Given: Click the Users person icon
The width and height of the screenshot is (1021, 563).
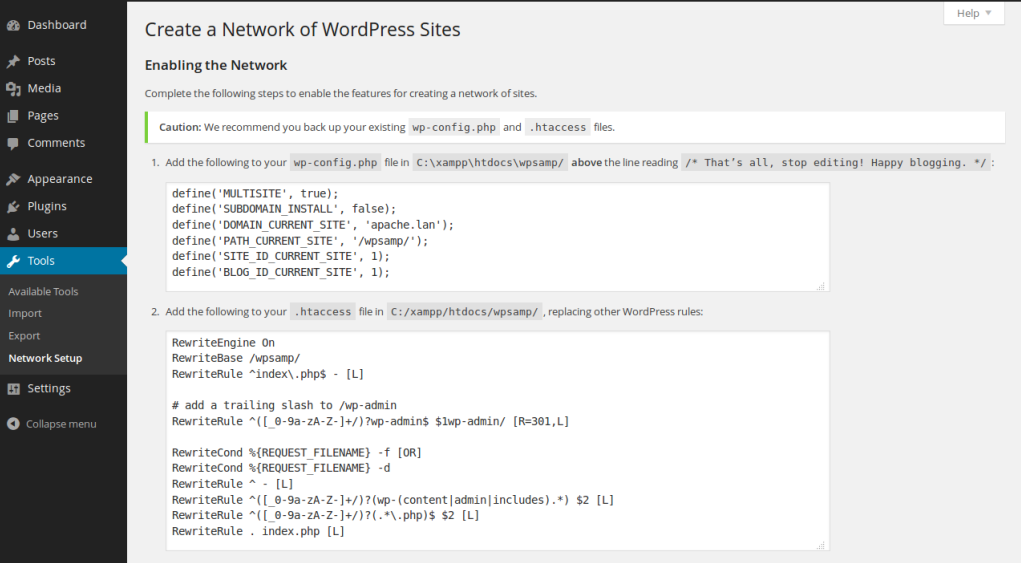Looking at the screenshot, I should coord(13,234).
